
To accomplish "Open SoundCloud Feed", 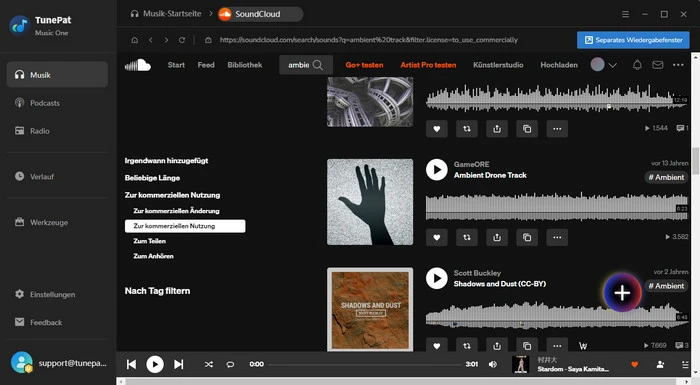I will click(206, 65).
